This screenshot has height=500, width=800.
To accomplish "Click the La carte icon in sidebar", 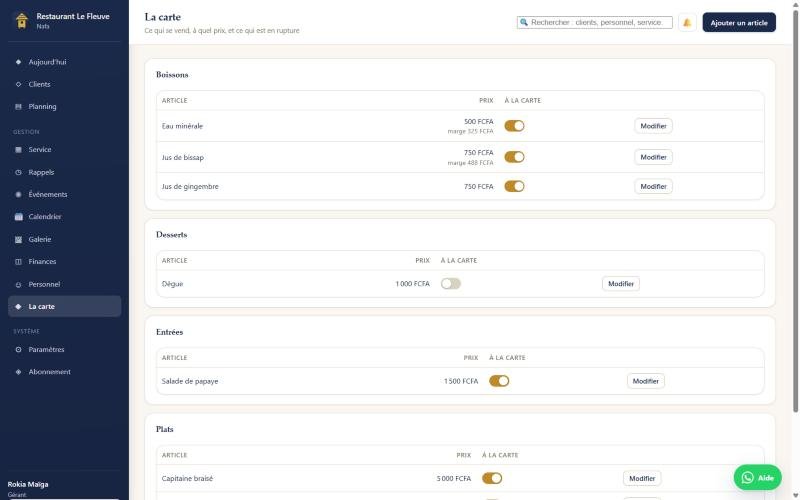I will coord(18,307).
